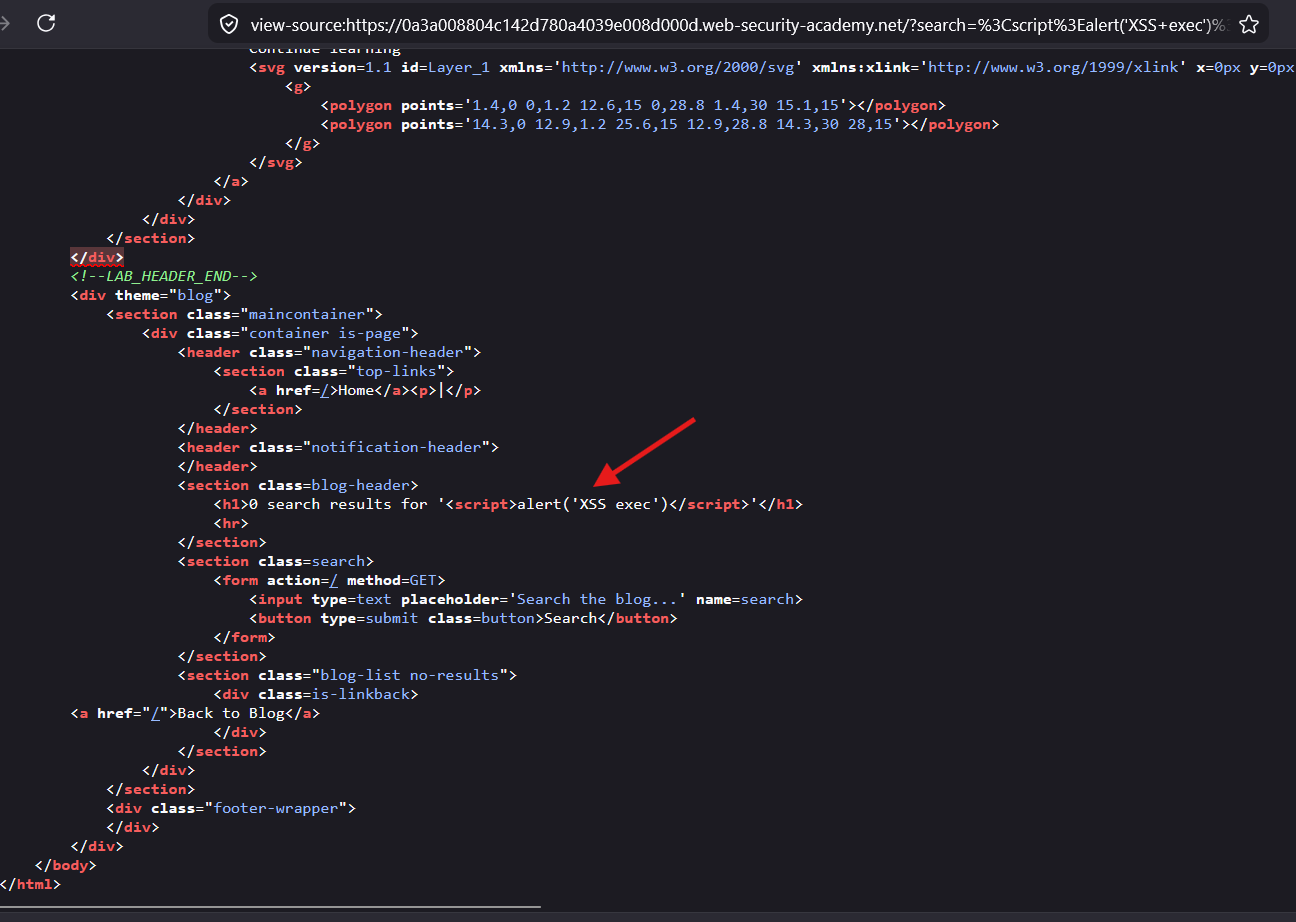This screenshot has height=922, width=1296.
Task: Click the Home text in the anchor line
Action: click(x=356, y=390)
